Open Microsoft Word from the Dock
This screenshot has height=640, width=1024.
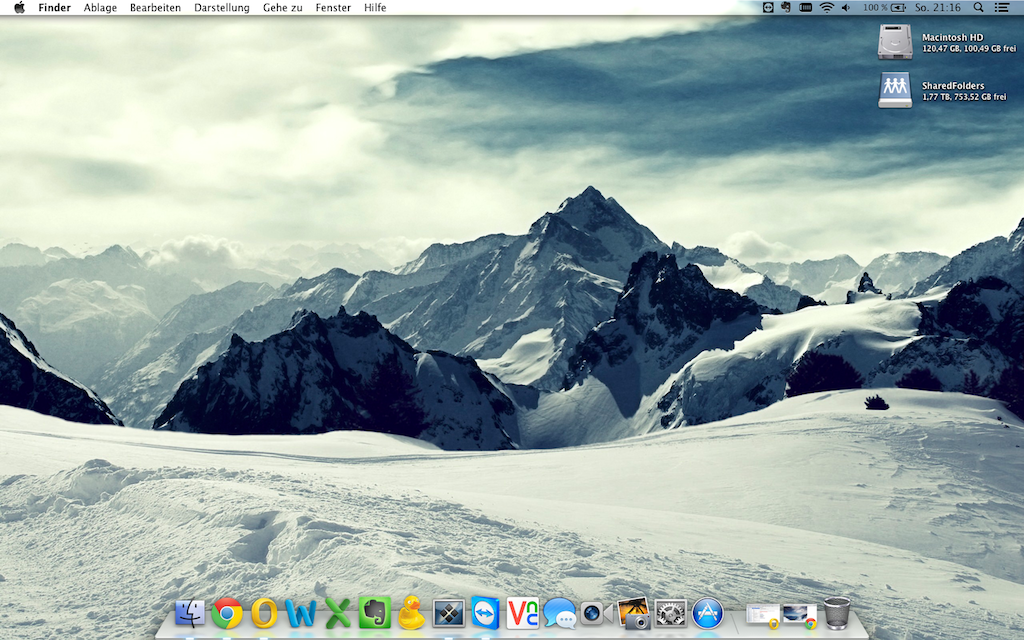[300, 613]
